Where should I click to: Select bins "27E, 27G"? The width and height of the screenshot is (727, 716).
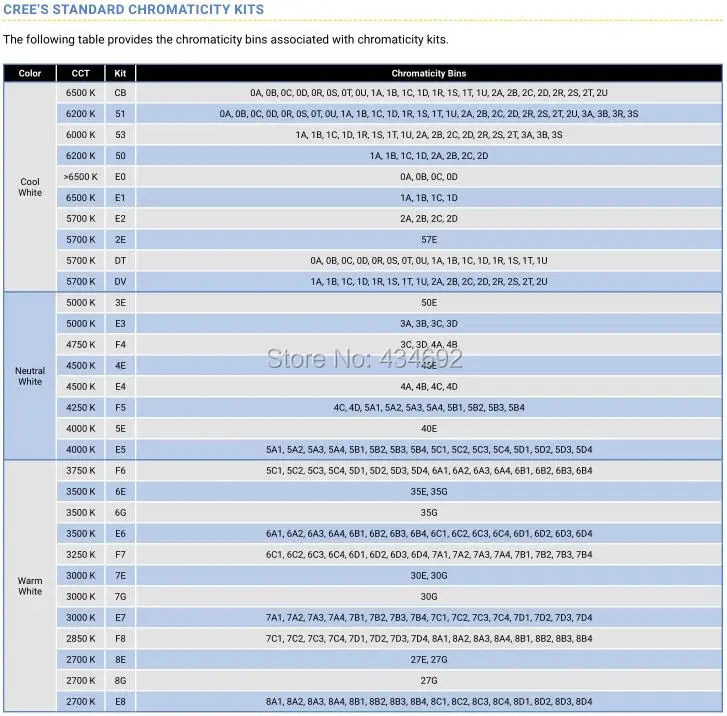click(429, 659)
